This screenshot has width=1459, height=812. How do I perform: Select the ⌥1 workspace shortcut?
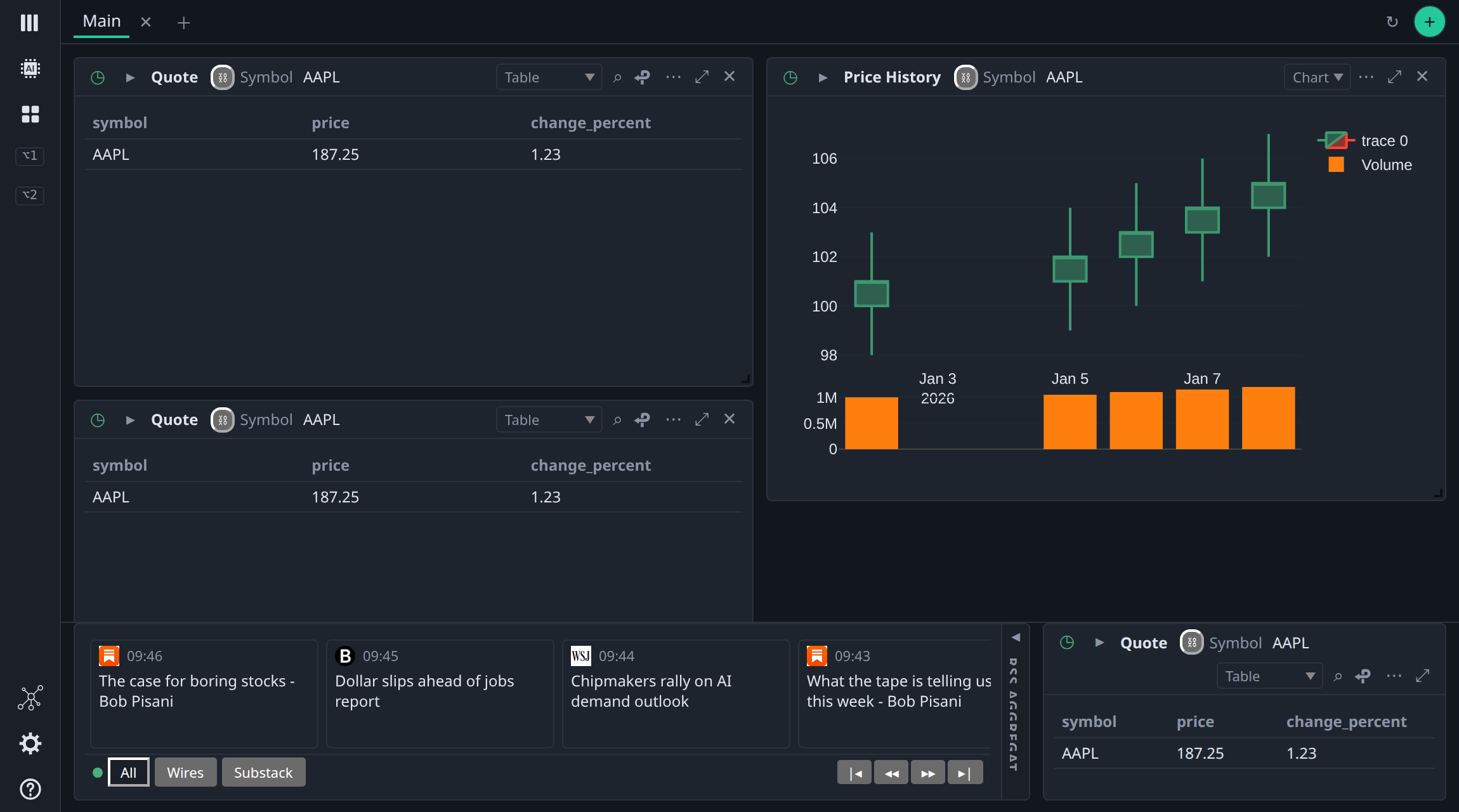coord(30,156)
